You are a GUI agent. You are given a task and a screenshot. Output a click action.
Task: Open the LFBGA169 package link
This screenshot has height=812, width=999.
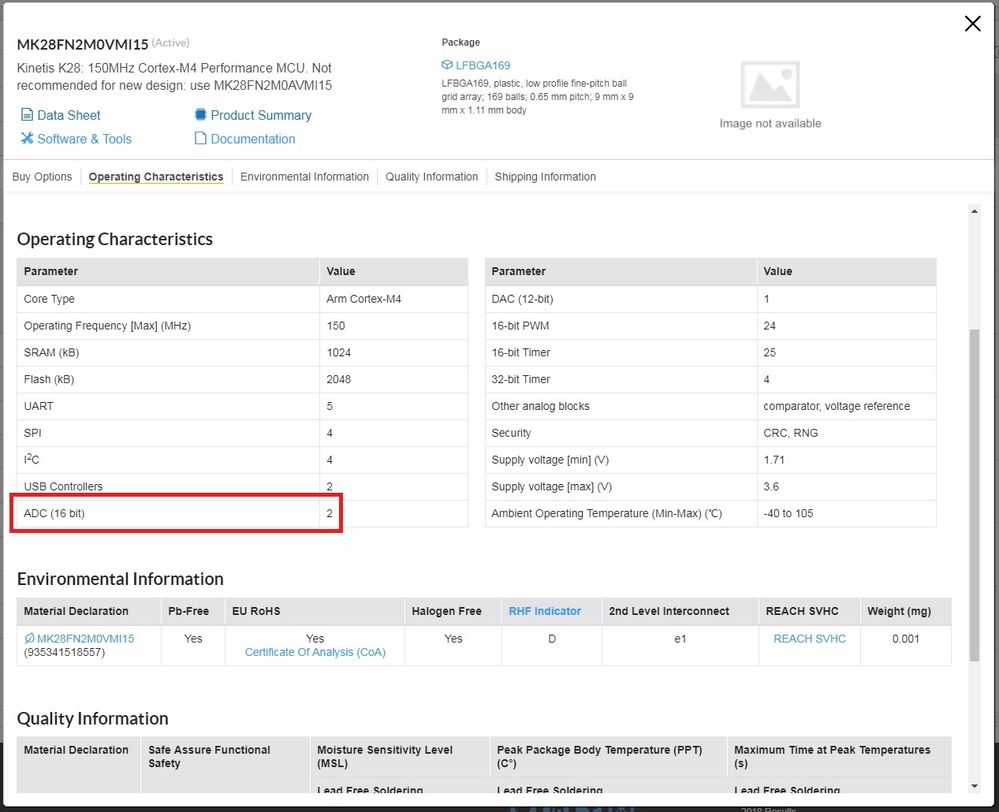tap(483, 65)
